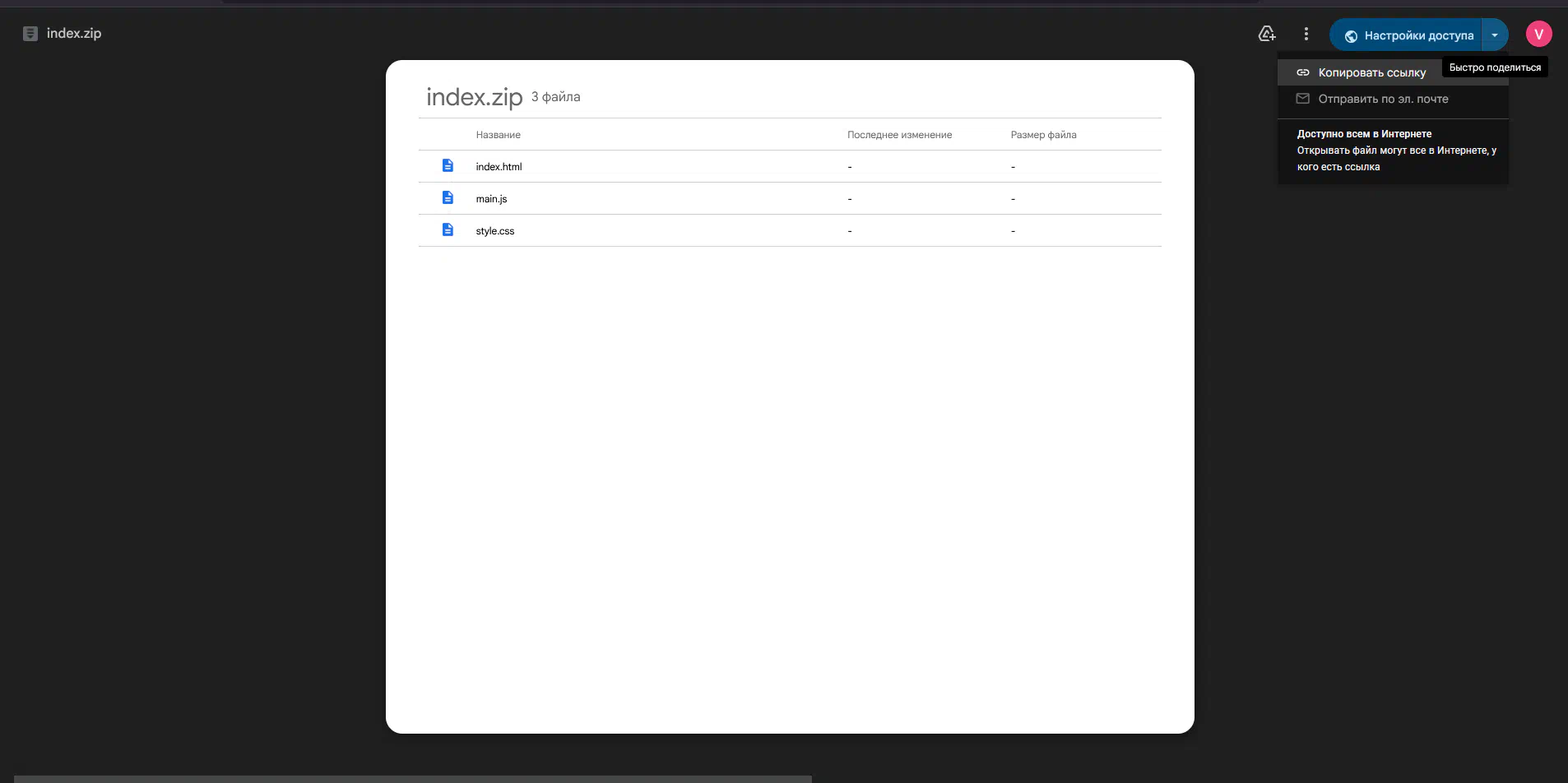This screenshot has width=1568, height=783.
Task: Click the Последнее изменение column header
Action: (x=899, y=135)
